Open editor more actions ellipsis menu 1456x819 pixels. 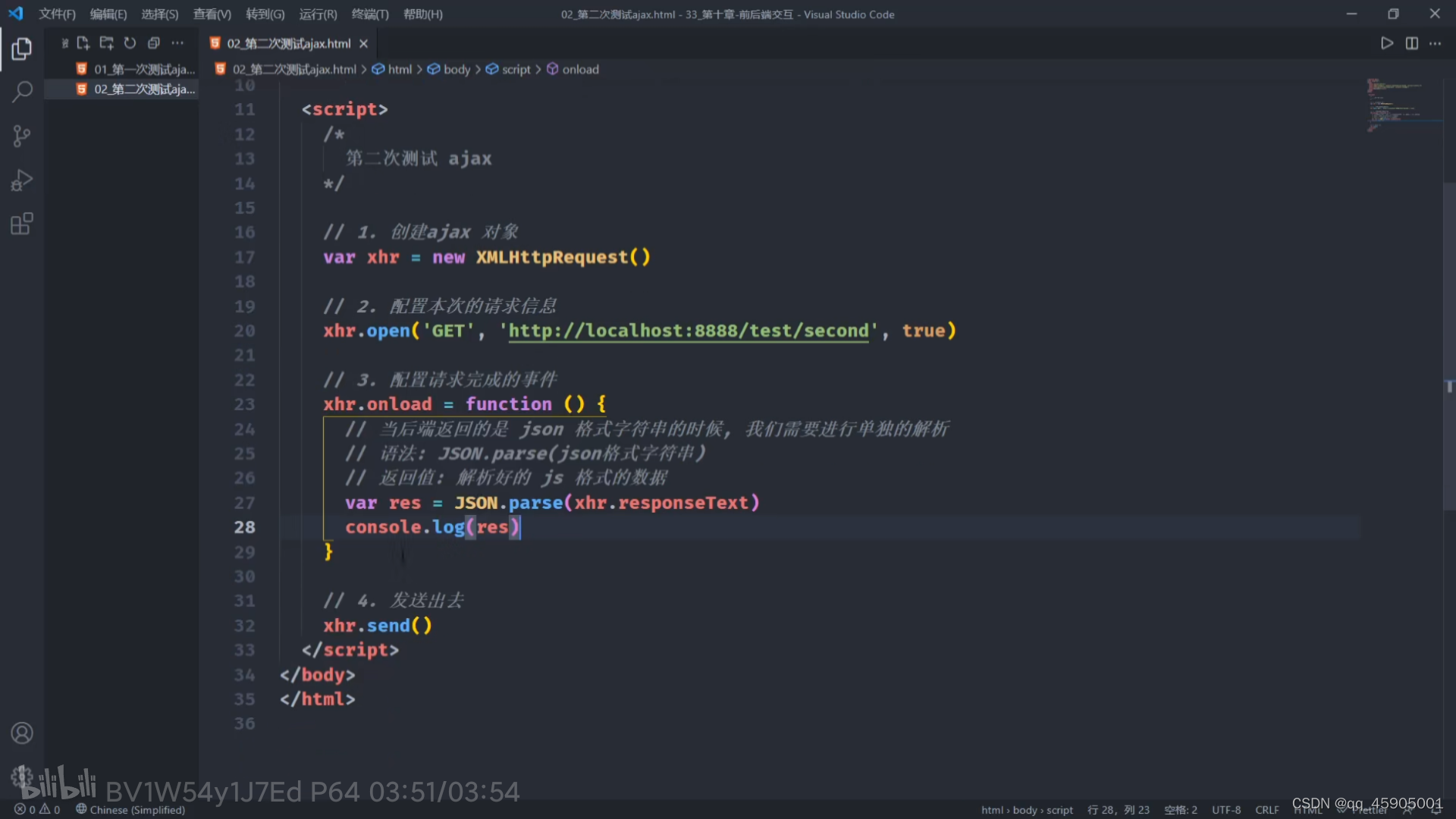(1435, 43)
